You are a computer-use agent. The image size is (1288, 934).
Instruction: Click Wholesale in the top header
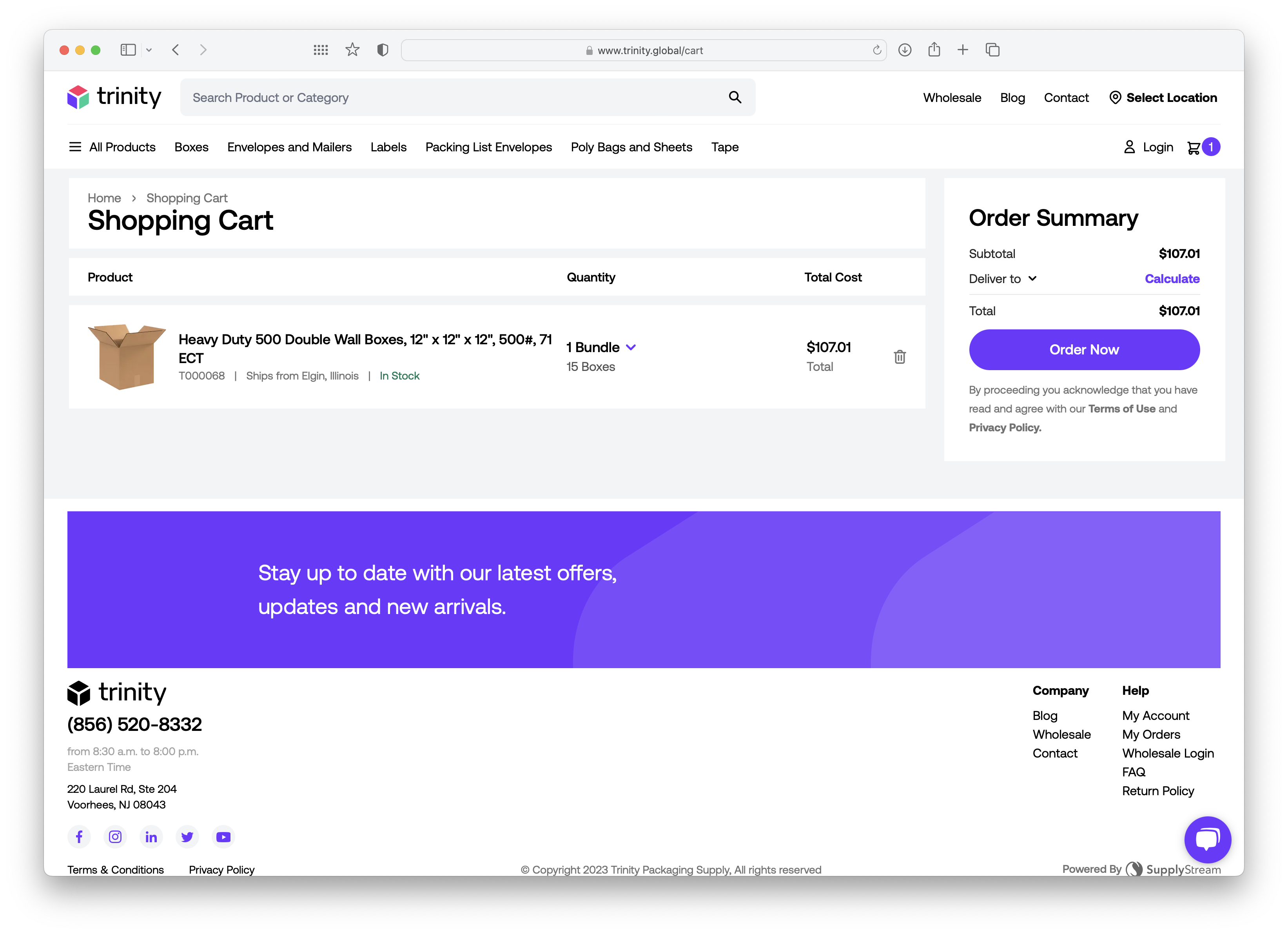952,98
